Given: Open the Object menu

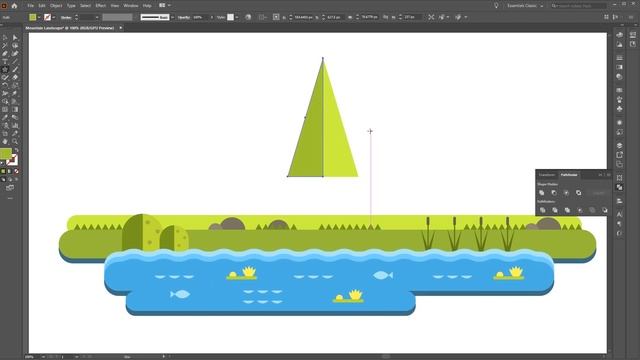Looking at the screenshot, I should pos(56,6).
